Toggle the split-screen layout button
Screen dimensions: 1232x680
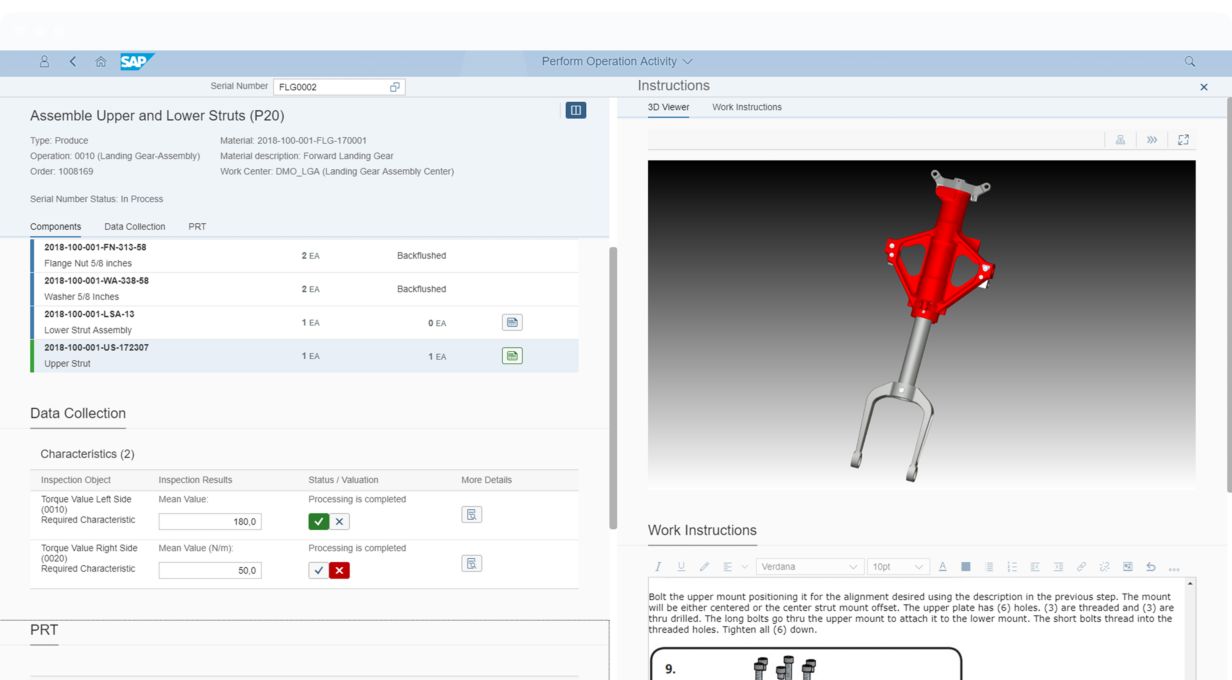pos(575,110)
